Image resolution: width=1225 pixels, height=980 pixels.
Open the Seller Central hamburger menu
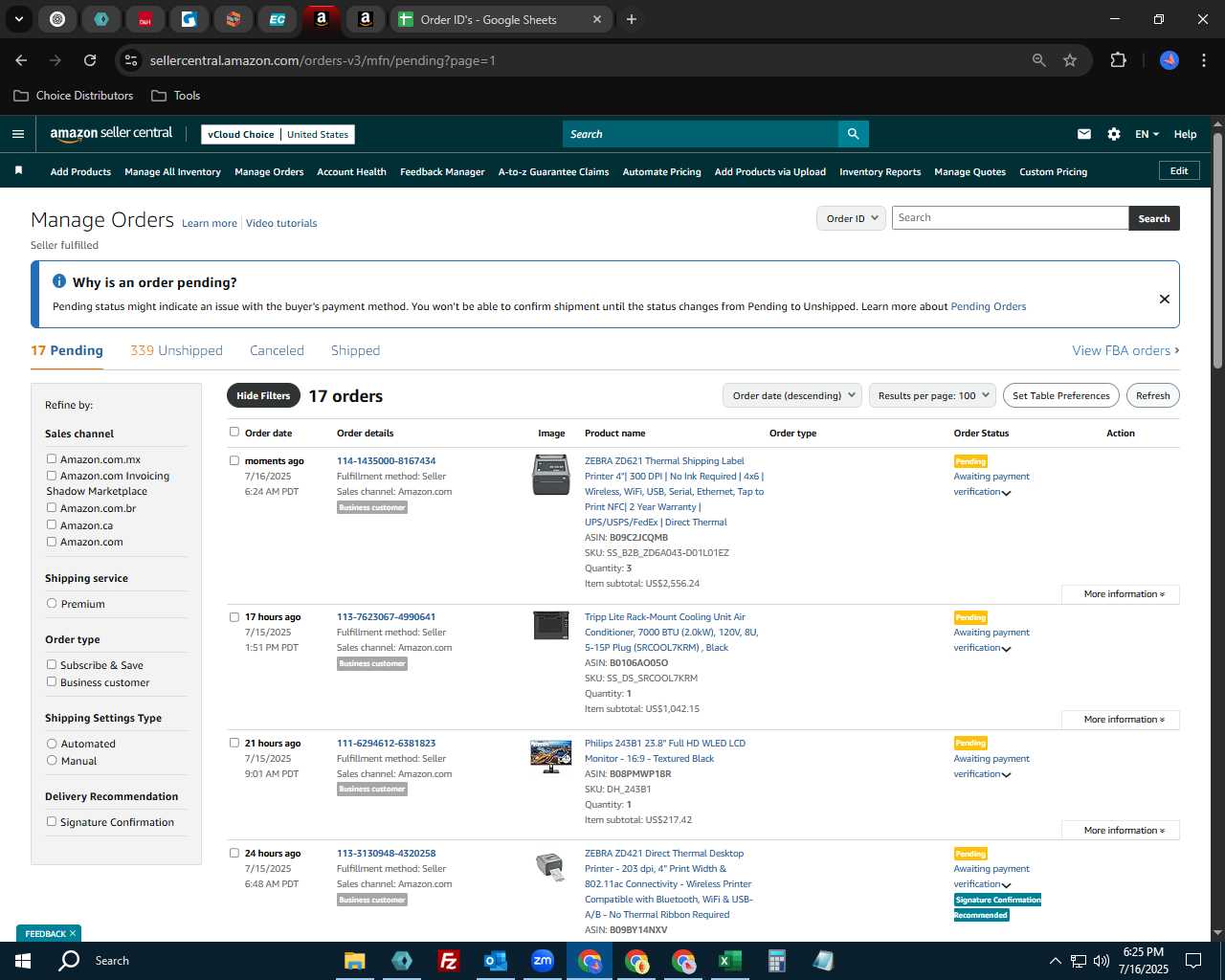click(17, 134)
